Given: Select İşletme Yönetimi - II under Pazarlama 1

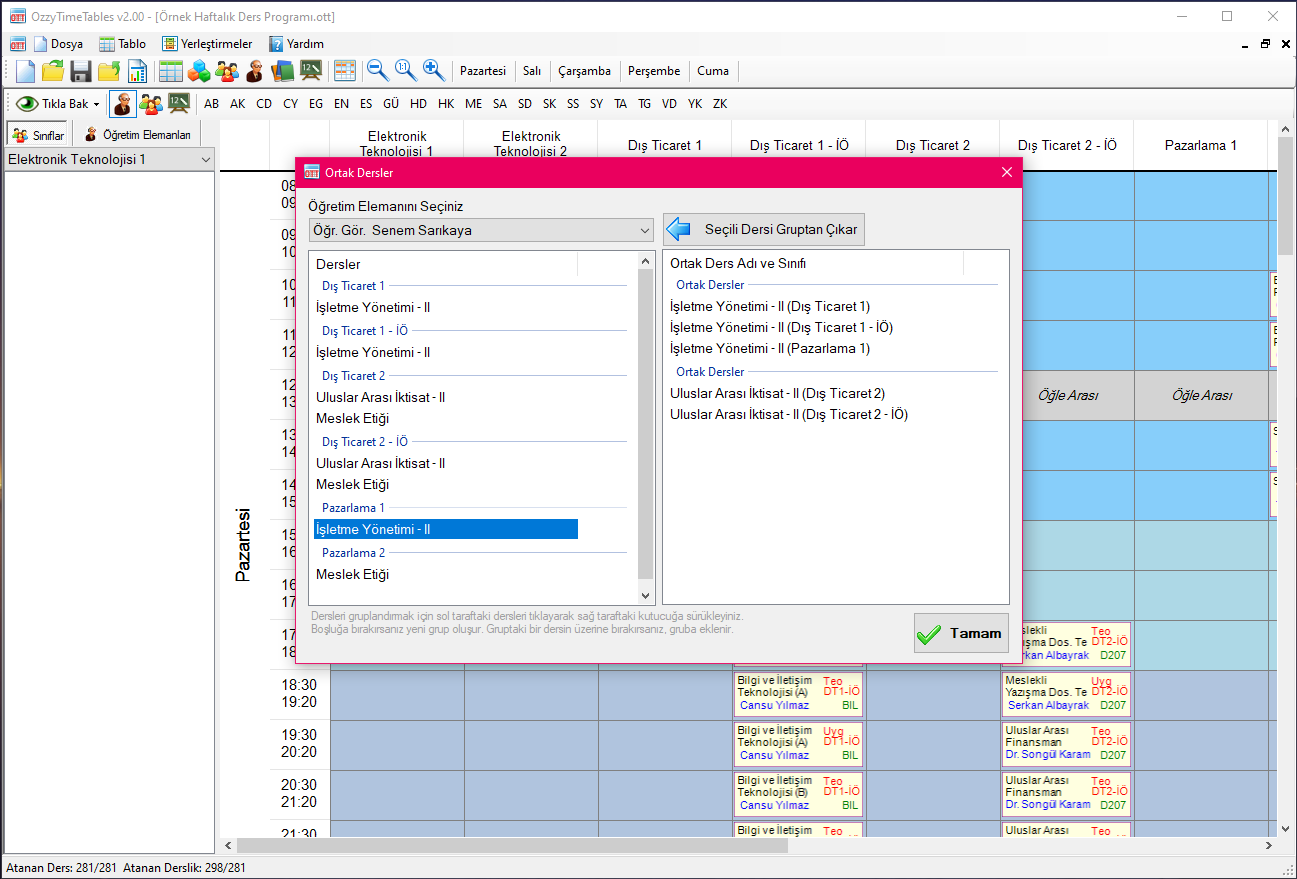Looking at the screenshot, I should tap(446, 529).
